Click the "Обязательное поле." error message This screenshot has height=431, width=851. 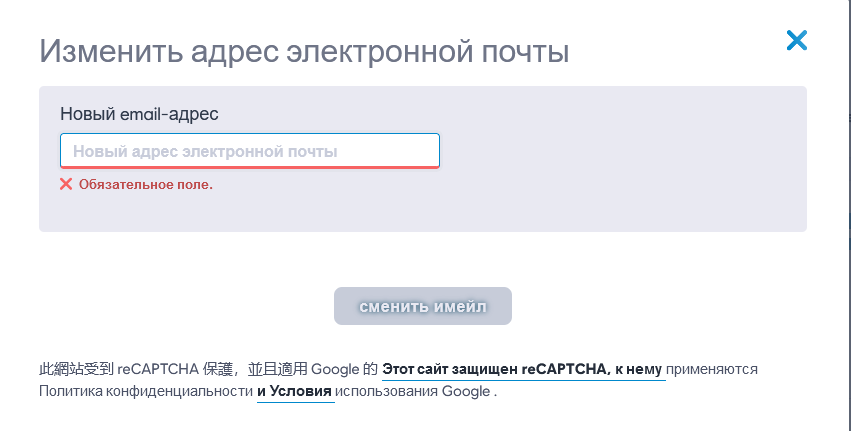146,184
